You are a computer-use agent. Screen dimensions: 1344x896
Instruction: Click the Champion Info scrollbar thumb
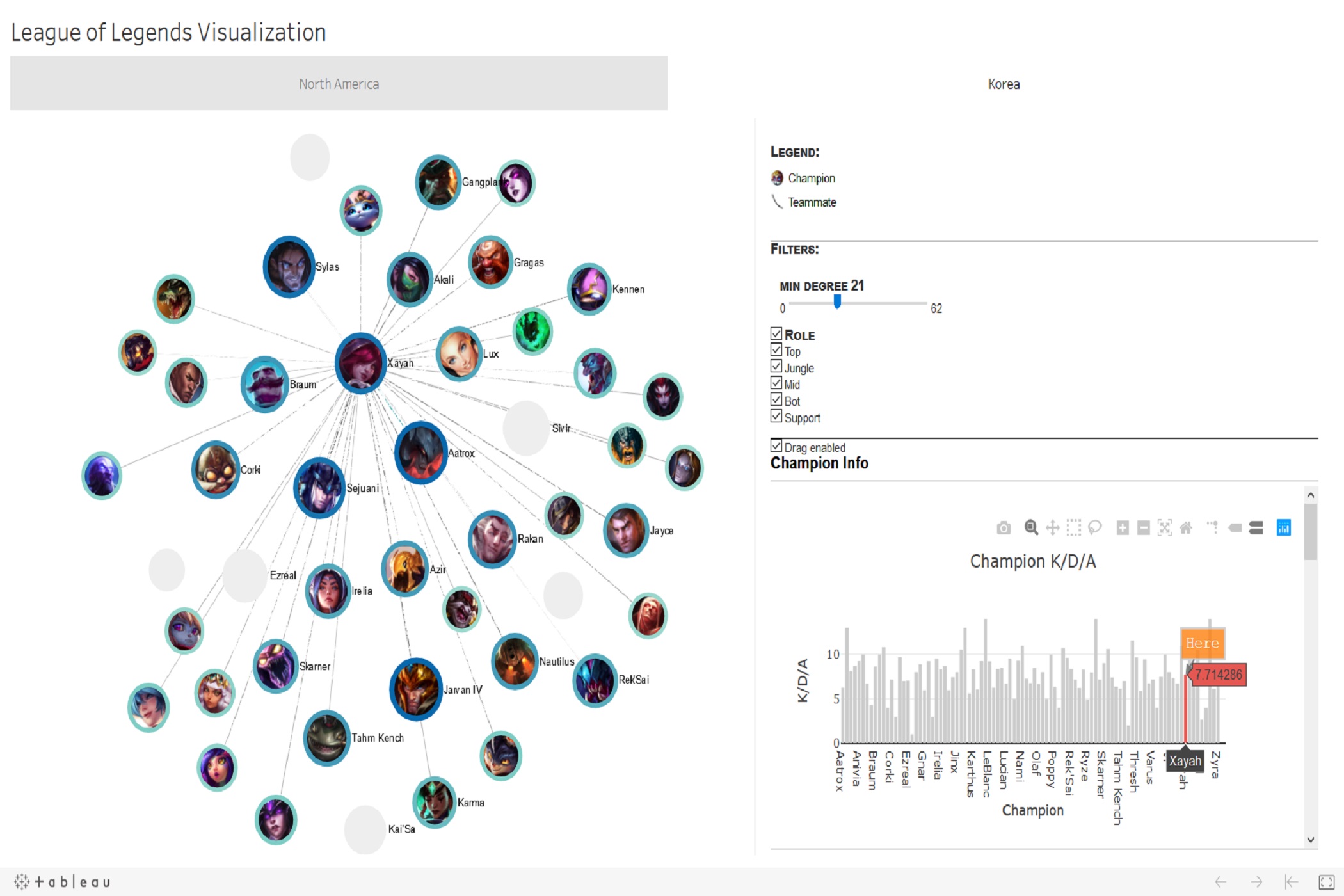[1311, 532]
